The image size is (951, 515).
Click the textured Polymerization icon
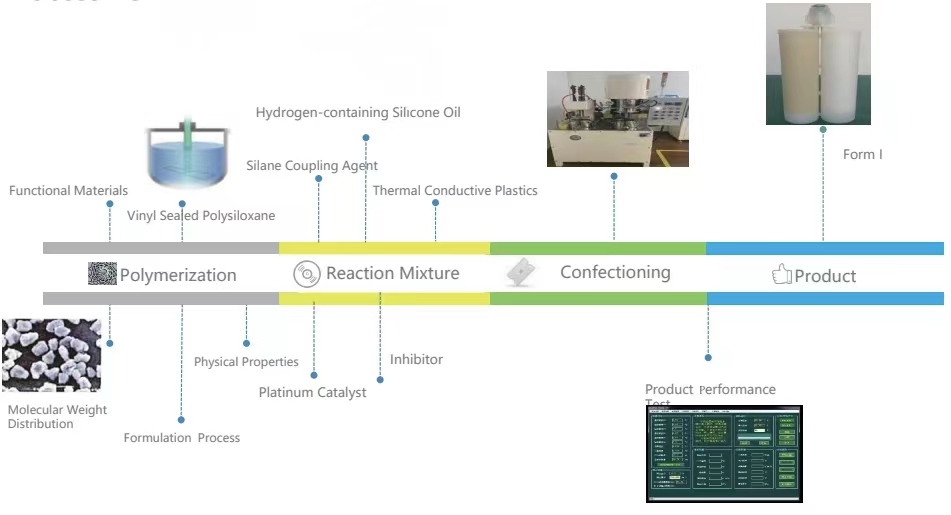pos(102,274)
